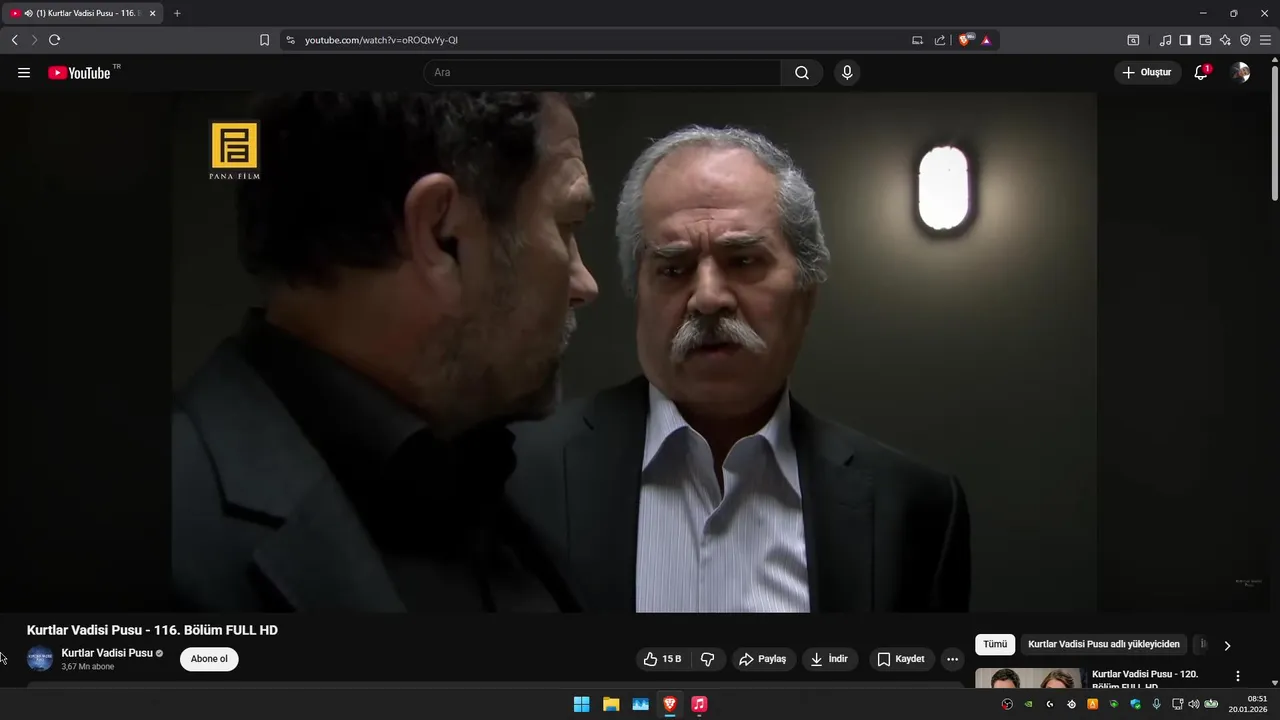Screen dimensions: 1280x720
Task: Save the video with Kaydet
Action: (x=901, y=659)
